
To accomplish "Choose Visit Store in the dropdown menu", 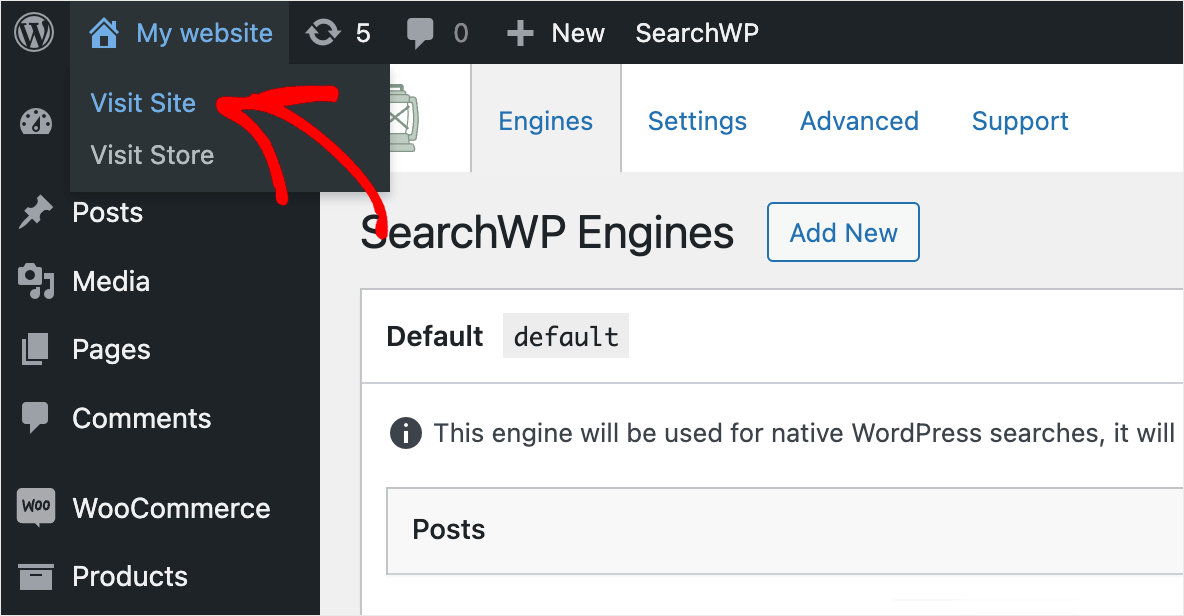I will pyautogui.click(x=152, y=155).
